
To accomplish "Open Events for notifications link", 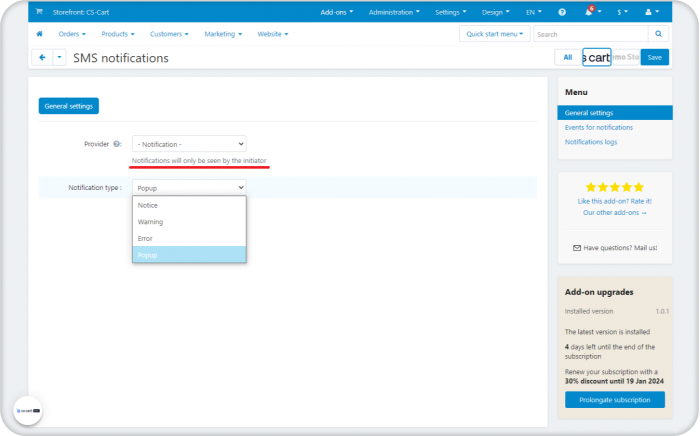I will [x=599, y=127].
